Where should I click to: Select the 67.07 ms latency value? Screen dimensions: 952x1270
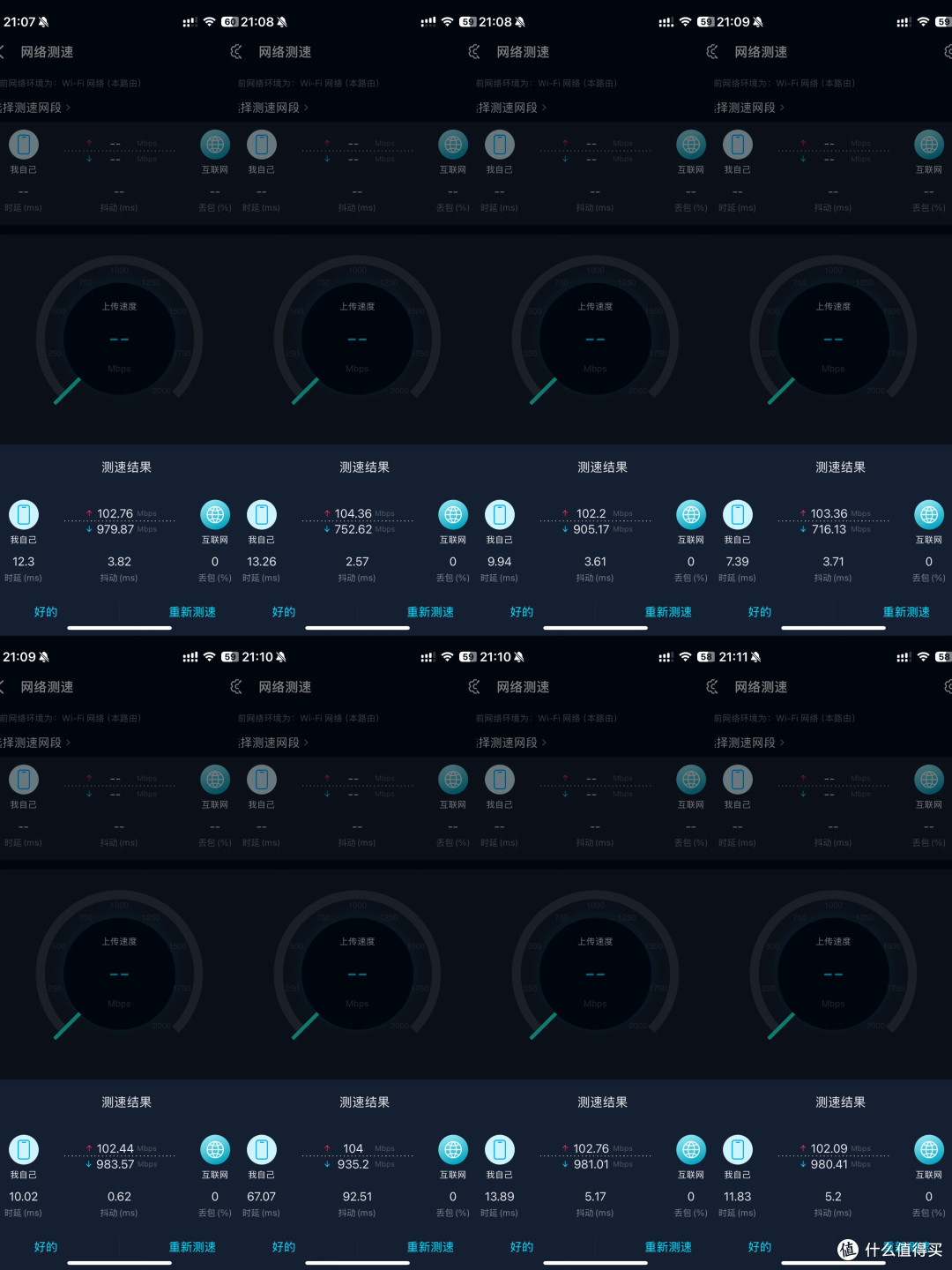coord(262,1197)
